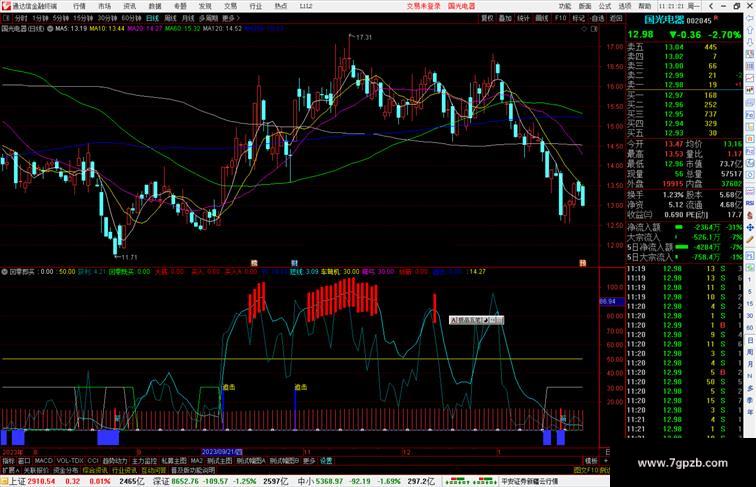
Task: Select the 日线 daily chart period
Action: [x=152, y=18]
